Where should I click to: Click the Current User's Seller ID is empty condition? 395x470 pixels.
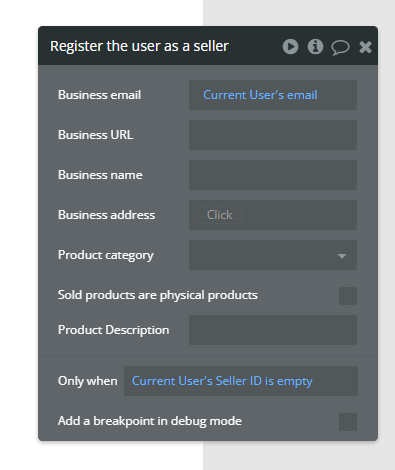[222, 381]
